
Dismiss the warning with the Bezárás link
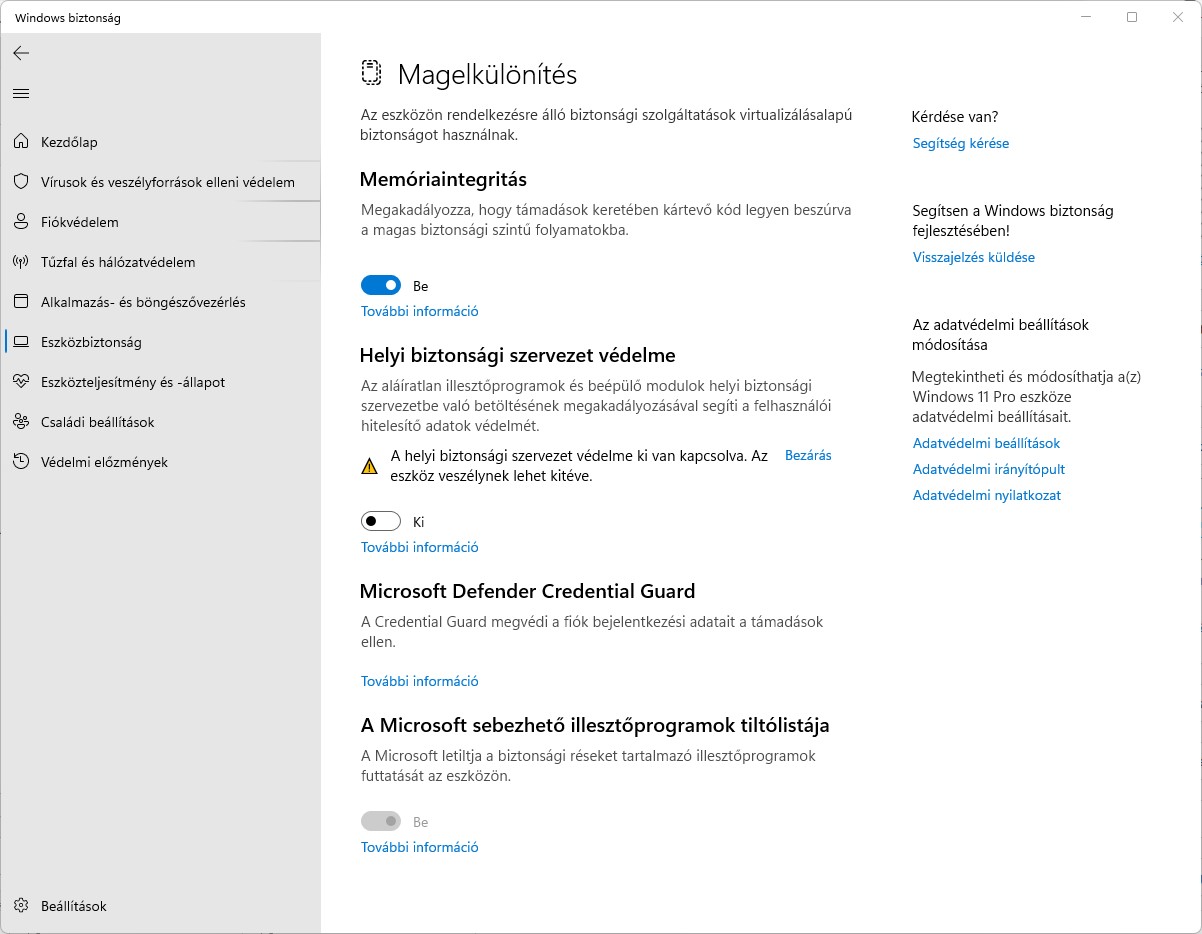[808, 455]
